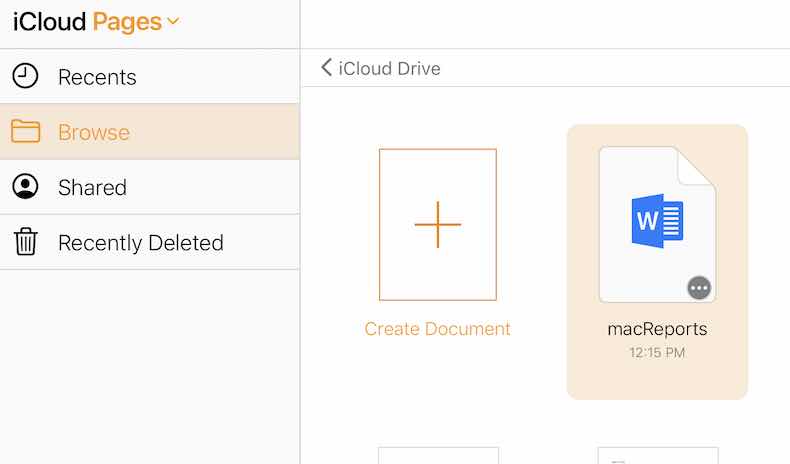Click the 12:15 PM timestamp
The height and width of the screenshot is (464, 790).
[x=657, y=352]
